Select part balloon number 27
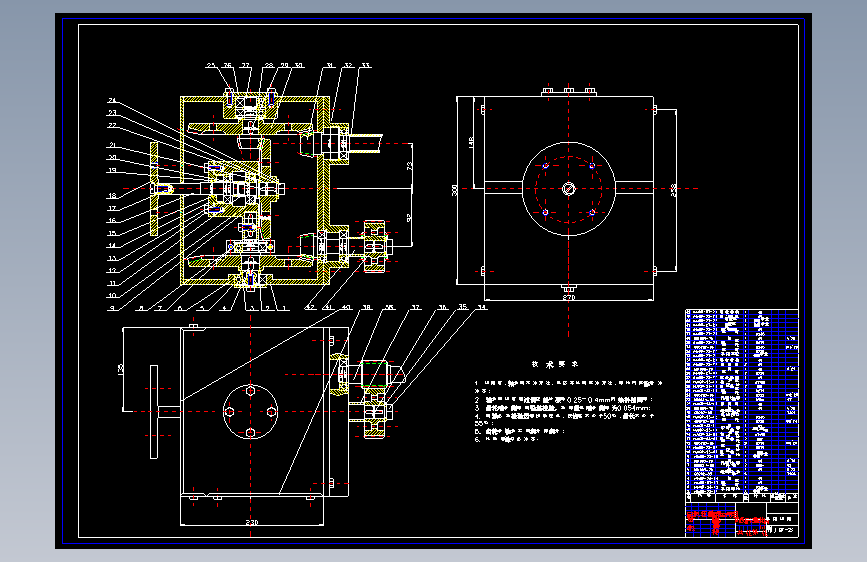 pos(246,65)
